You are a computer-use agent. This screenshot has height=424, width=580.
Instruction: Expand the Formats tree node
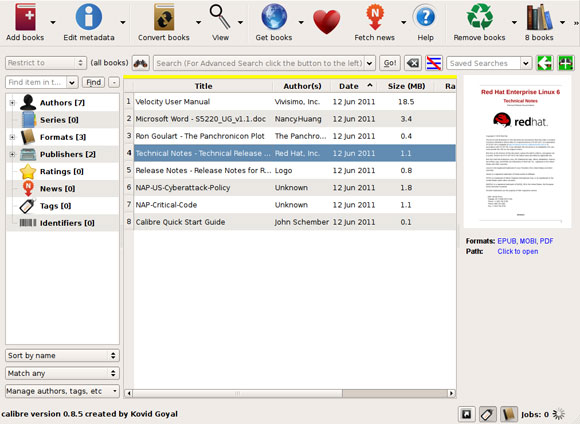[12, 137]
